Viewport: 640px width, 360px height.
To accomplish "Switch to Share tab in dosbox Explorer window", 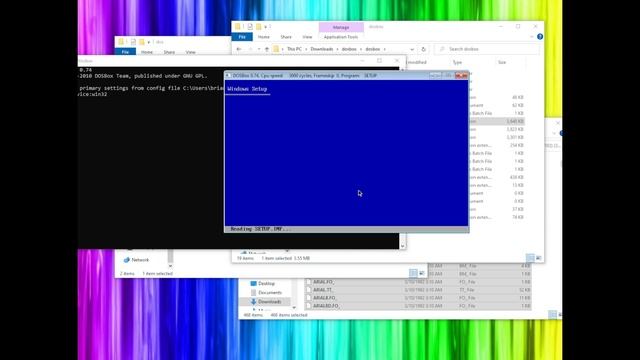I will pyautogui.click(x=286, y=37).
